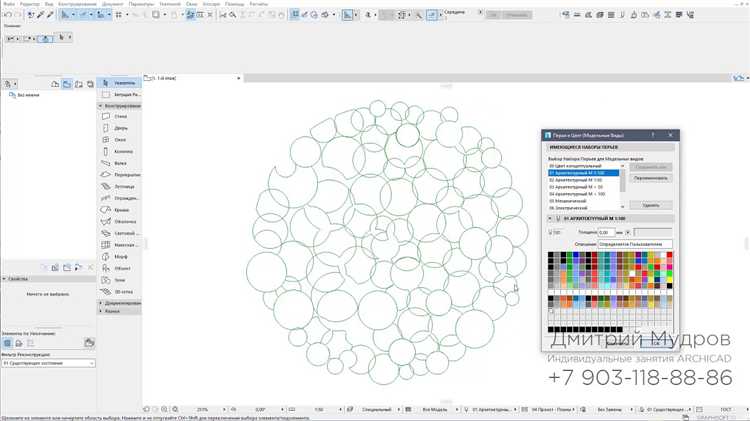Select the Arrow (Указатель) tool in toolbox
Image resolution: width=750 pixels, height=421 pixels.
tap(119, 83)
